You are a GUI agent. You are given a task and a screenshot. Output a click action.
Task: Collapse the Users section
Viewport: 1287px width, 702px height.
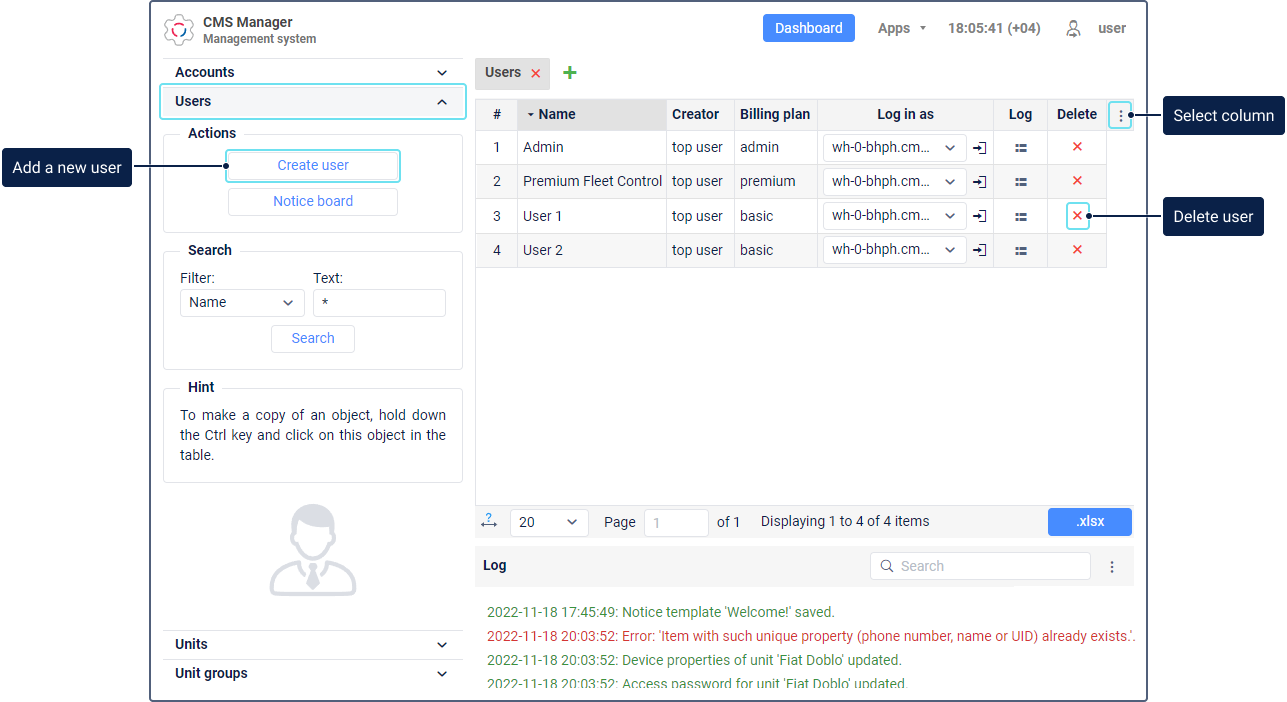pyautogui.click(x=442, y=102)
